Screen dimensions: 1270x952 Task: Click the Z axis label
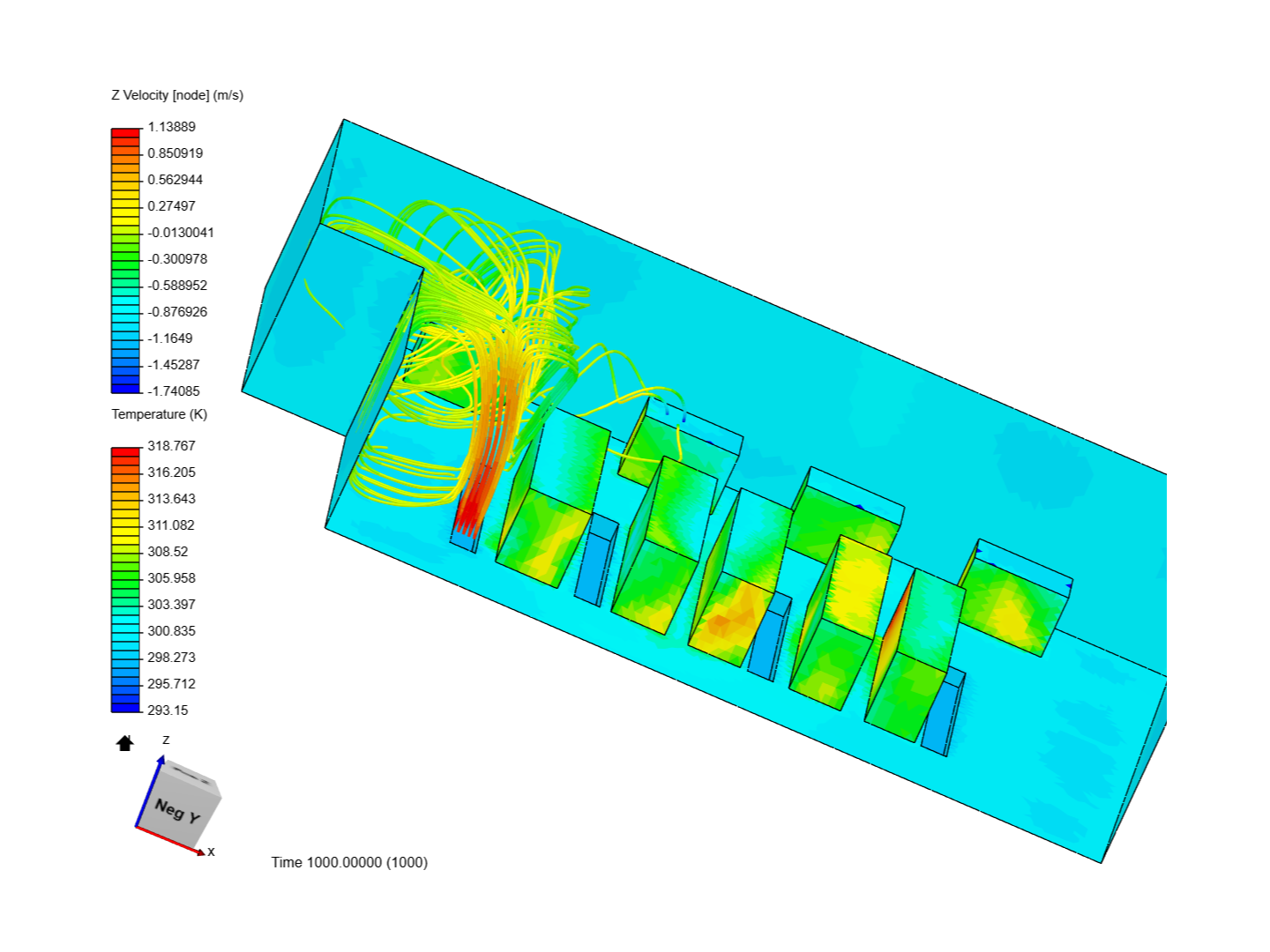coord(166,740)
